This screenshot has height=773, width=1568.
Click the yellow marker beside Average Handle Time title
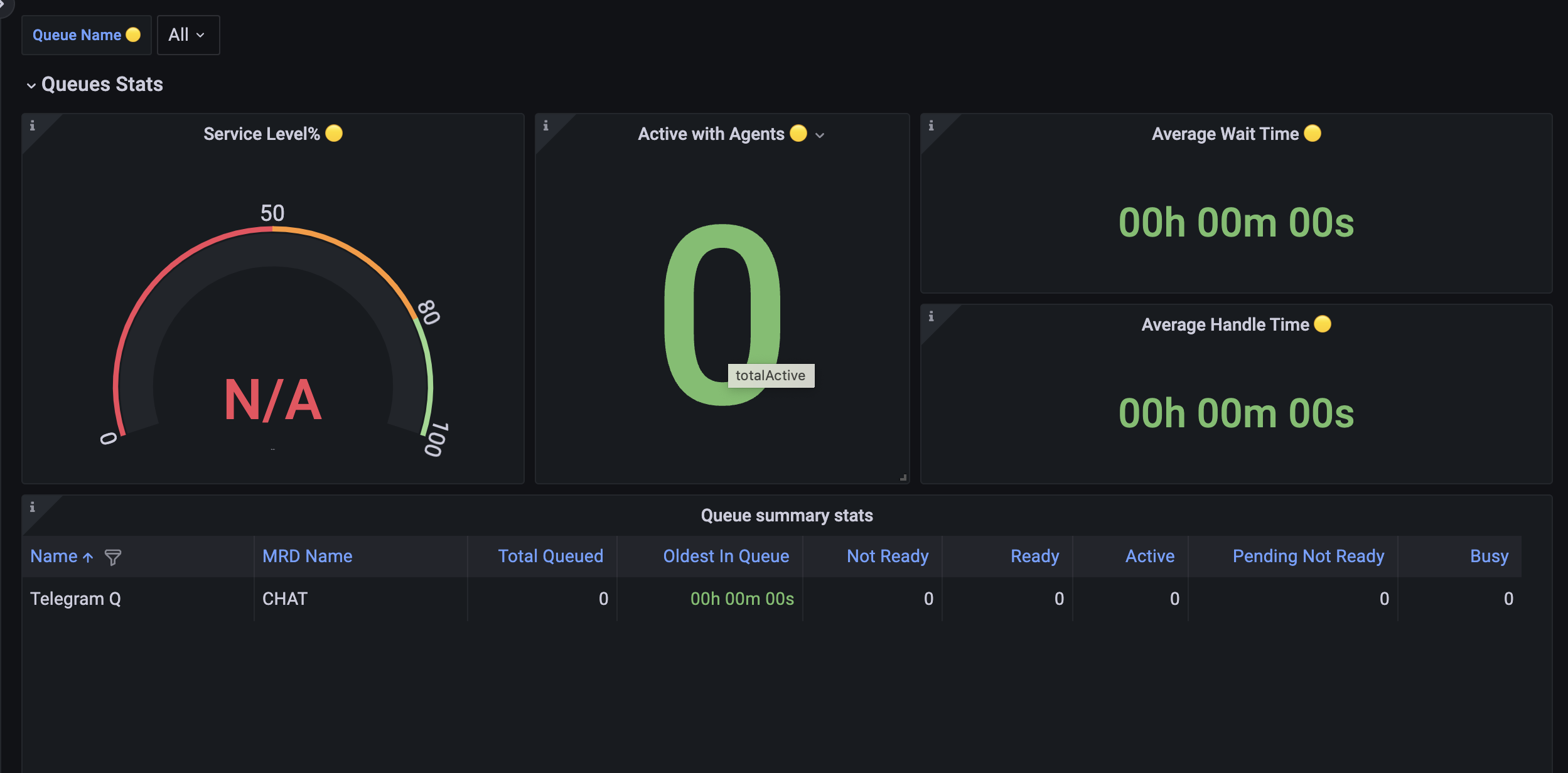click(1323, 324)
